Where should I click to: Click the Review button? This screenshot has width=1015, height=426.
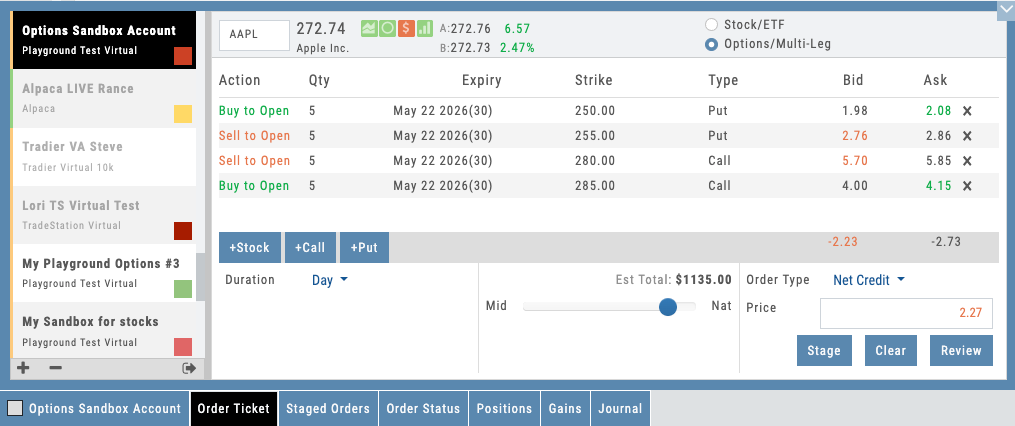click(x=961, y=351)
